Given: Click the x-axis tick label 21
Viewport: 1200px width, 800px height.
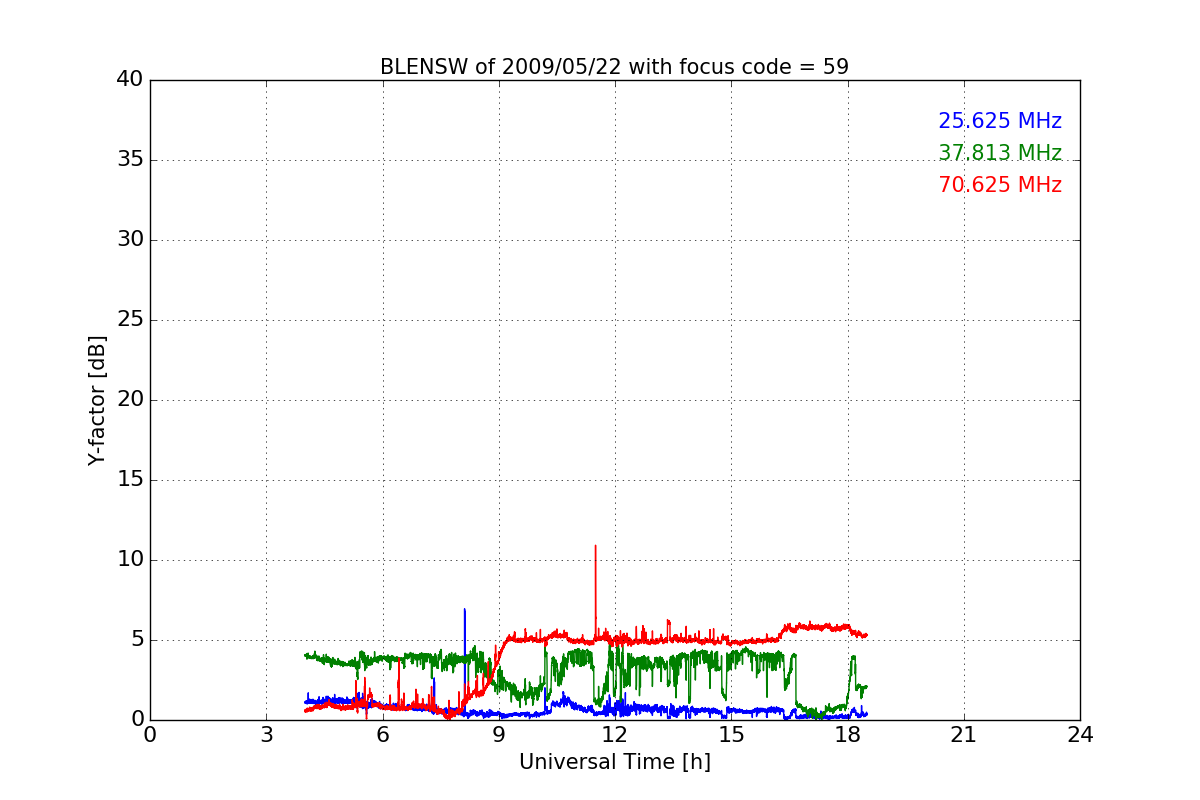Looking at the screenshot, I should pyautogui.click(x=964, y=735).
